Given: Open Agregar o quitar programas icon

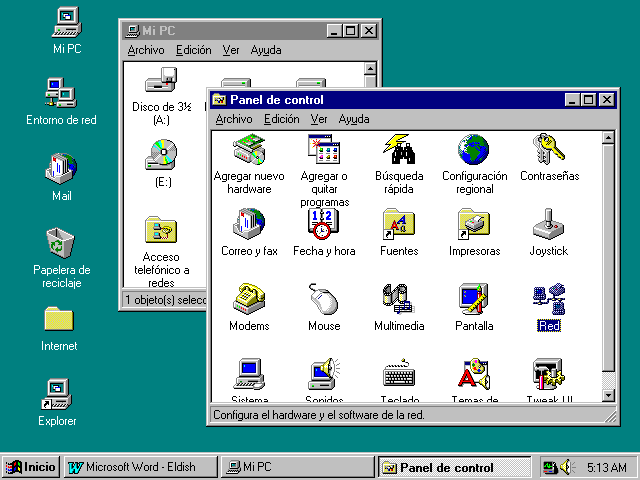Looking at the screenshot, I should [x=324, y=149].
